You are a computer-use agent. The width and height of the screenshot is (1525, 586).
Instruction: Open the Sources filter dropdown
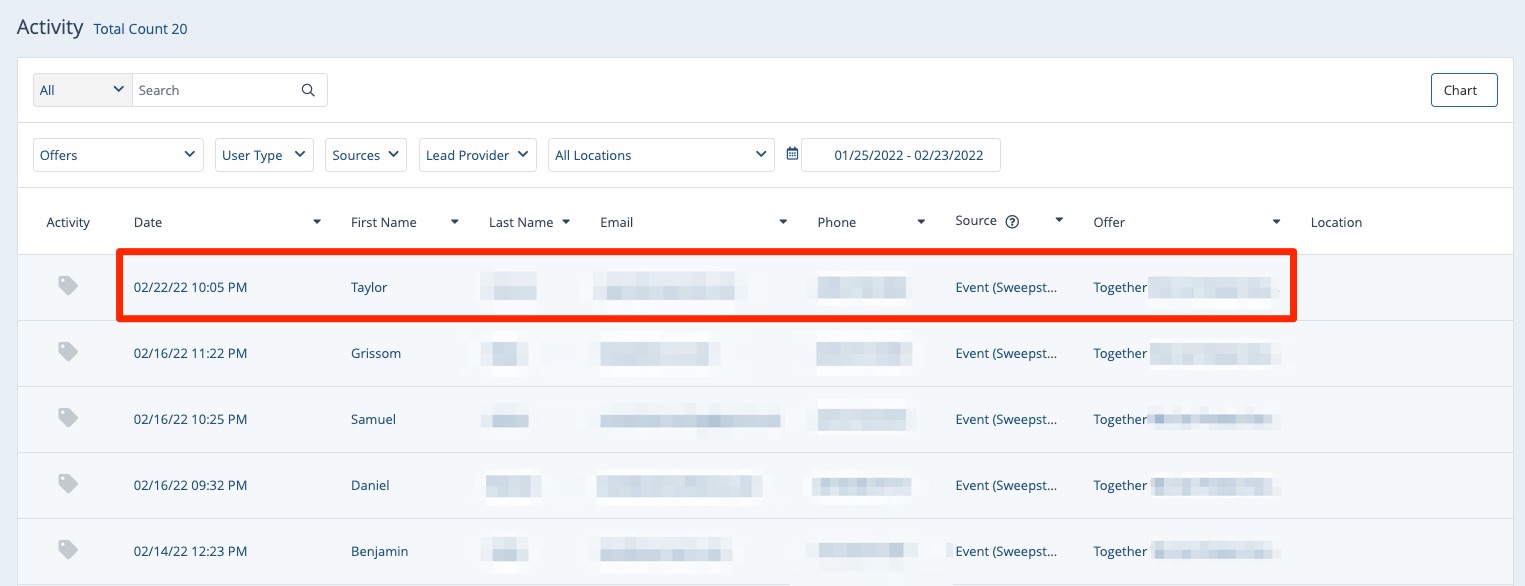366,155
